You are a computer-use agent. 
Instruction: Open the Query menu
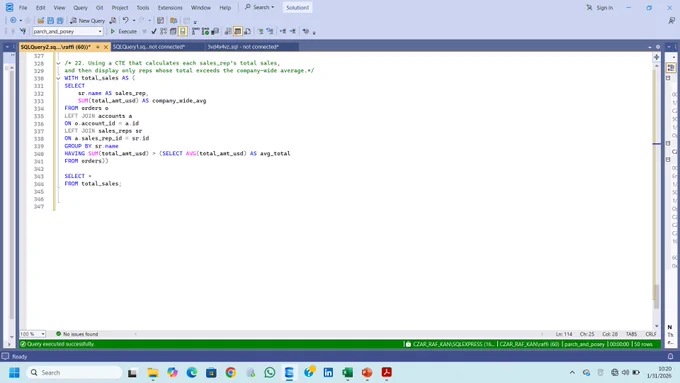point(80,8)
